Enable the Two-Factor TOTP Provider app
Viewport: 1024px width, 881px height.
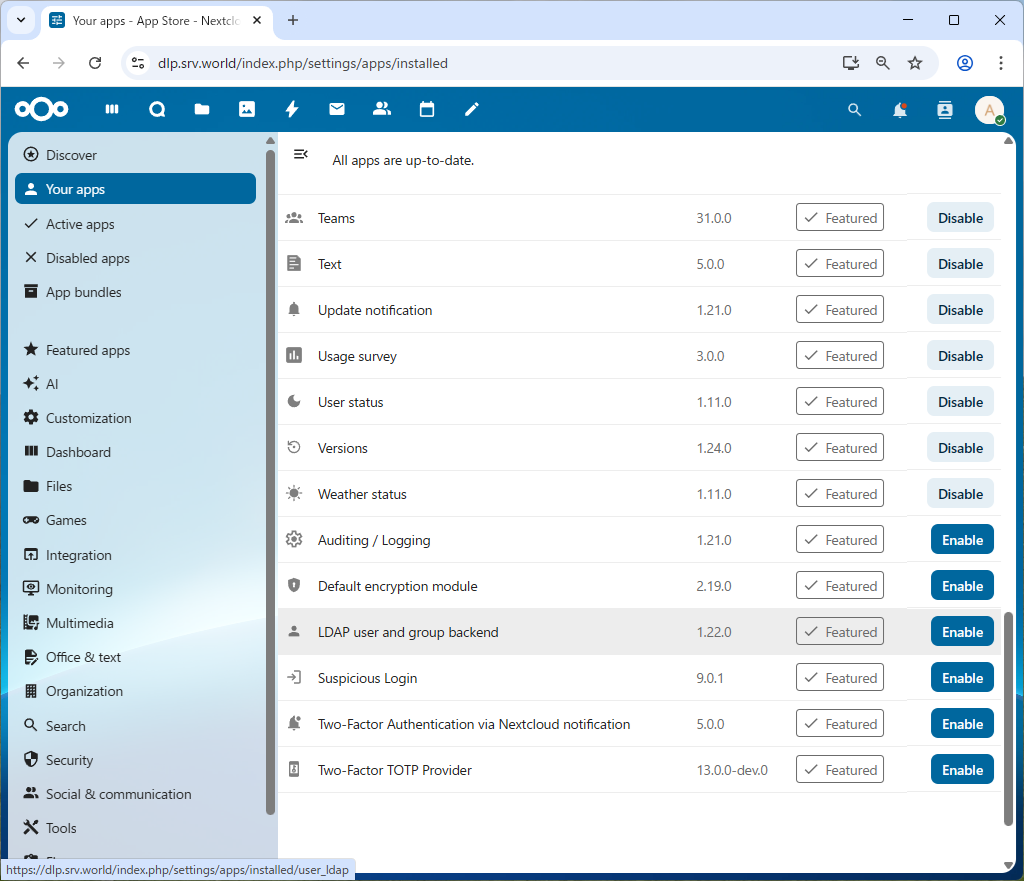click(x=962, y=770)
